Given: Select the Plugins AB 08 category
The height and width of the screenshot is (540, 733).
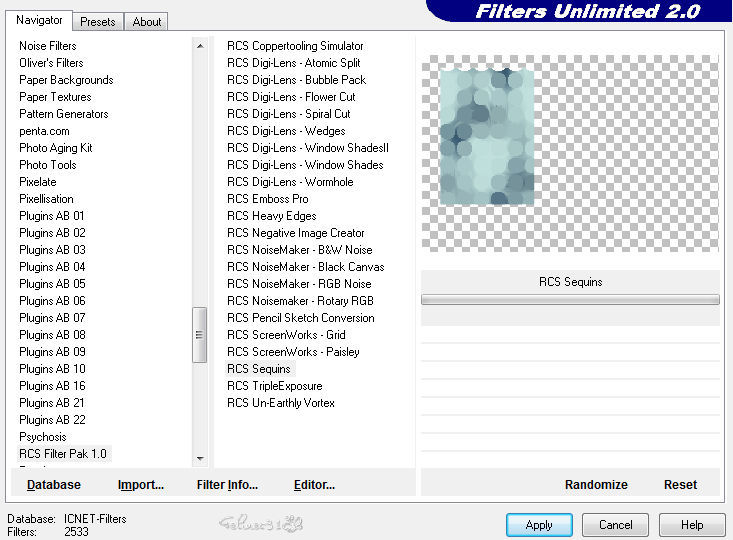Looking at the screenshot, I should click(x=52, y=335).
